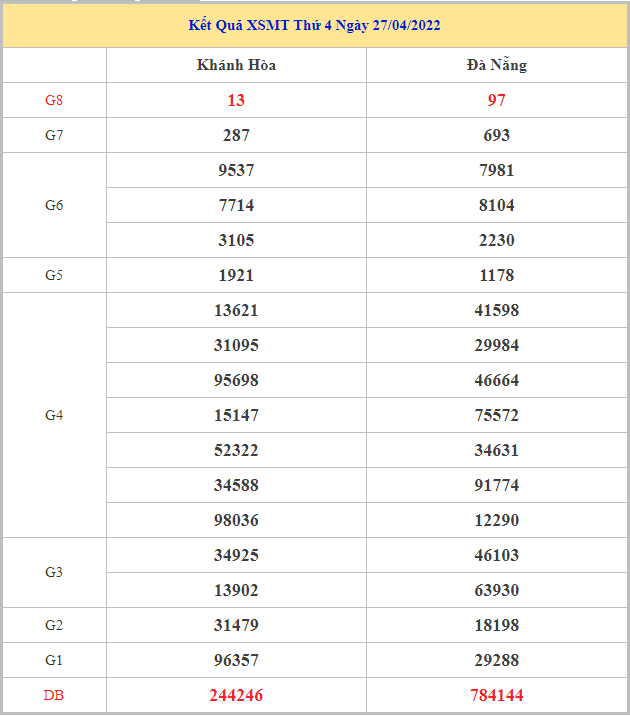This screenshot has height=716, width=630.
Task: Select the G7 result 287
Action: point(236,135)
